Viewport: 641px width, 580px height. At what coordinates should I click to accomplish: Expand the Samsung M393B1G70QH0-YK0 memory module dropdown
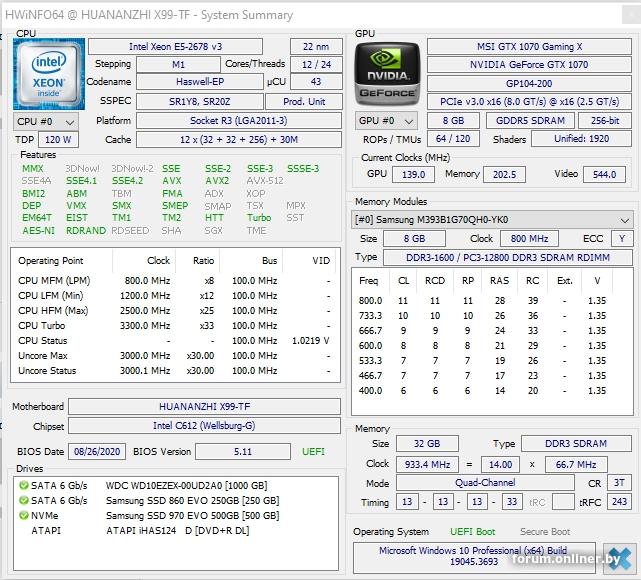(492, 220)
